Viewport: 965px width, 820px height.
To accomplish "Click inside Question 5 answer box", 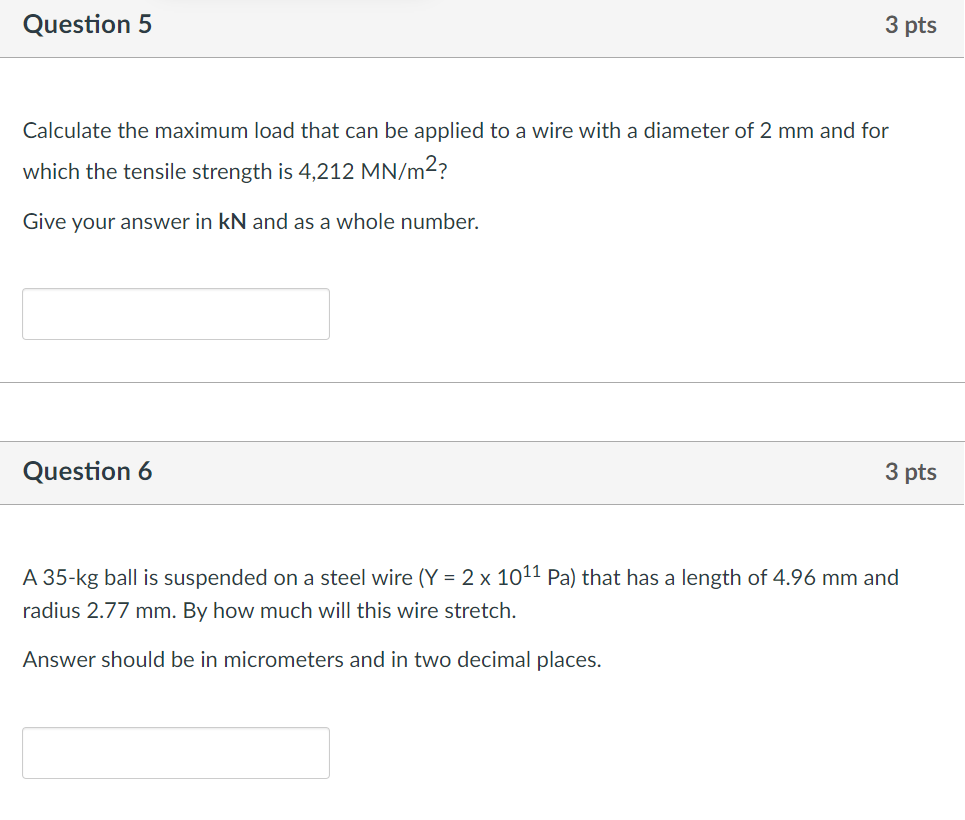I will tap(175, 313).
